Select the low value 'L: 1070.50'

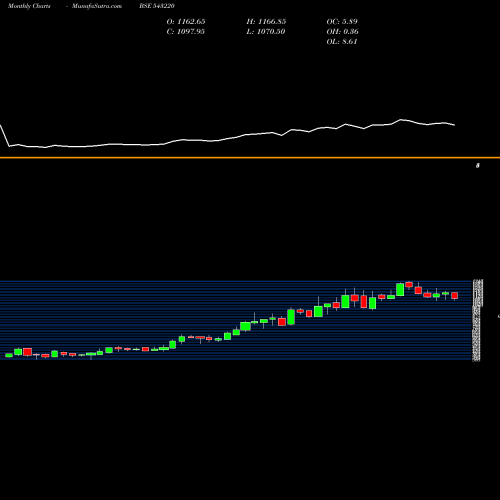tap(266, 32)
